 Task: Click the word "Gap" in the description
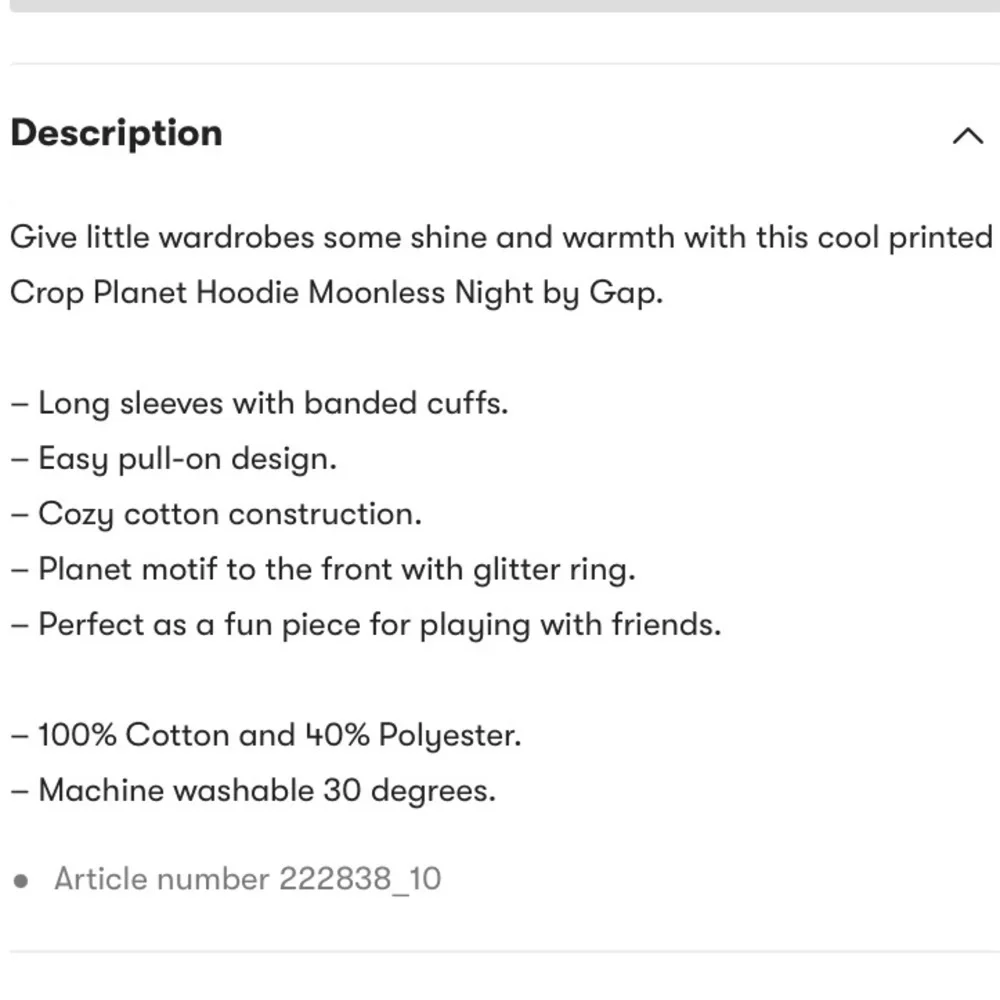click(x=622, y=293)
